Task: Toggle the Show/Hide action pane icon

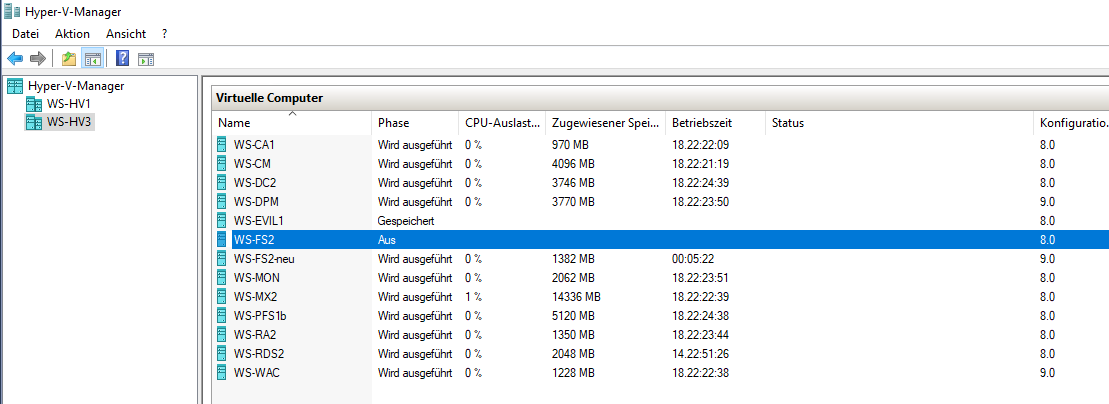Action: point(146,59)
